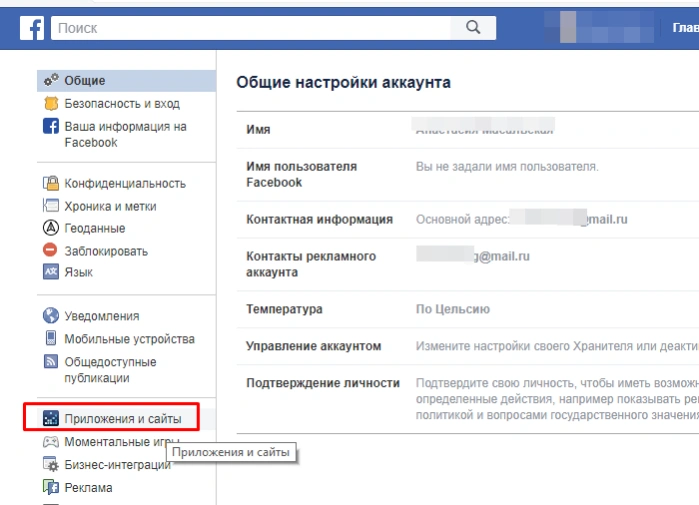Click the phone icon for Мобильные устройства
The width and height of the screenshot is (699, 505).
(51, 338)
